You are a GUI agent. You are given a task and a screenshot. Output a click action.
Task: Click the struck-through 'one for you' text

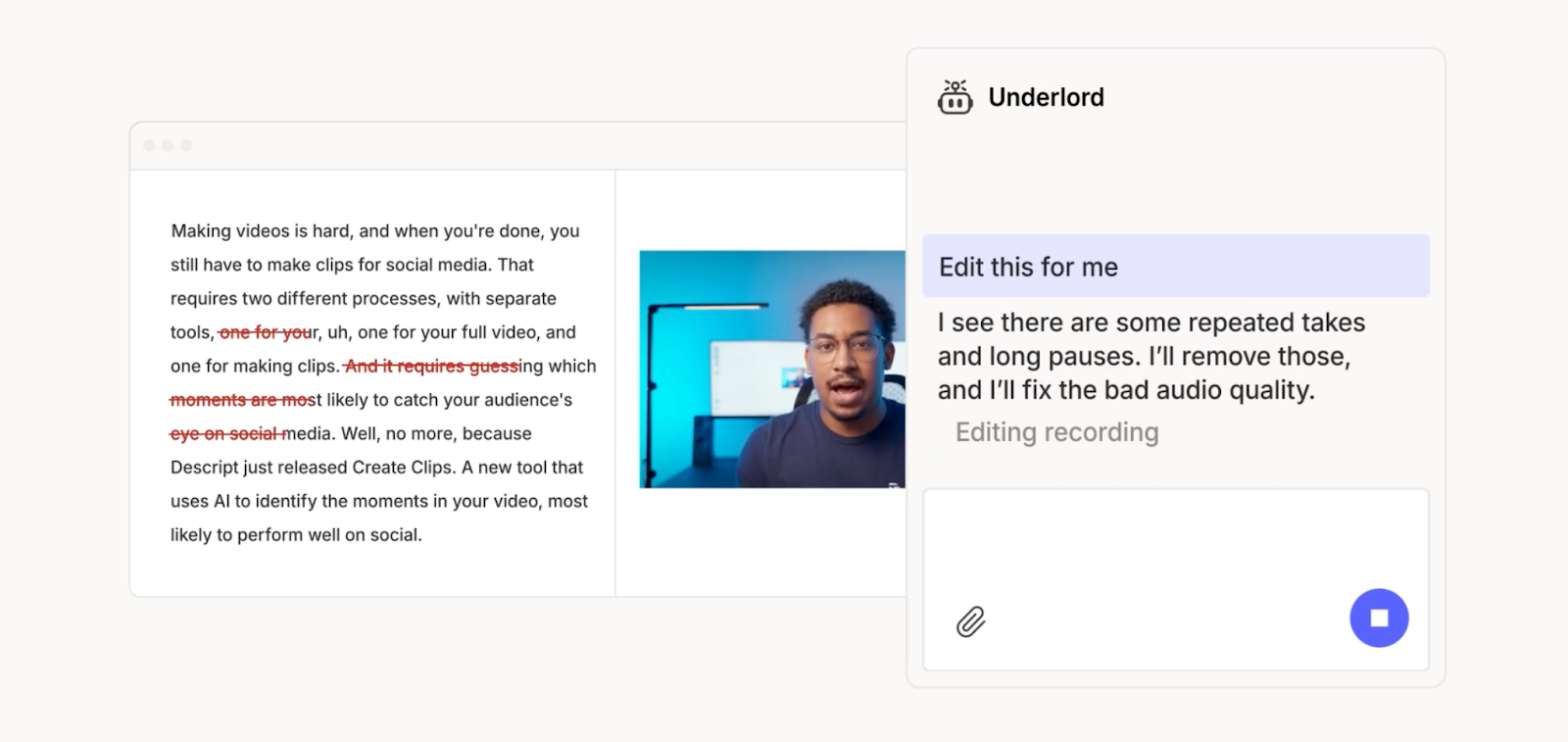coord(265,332)
